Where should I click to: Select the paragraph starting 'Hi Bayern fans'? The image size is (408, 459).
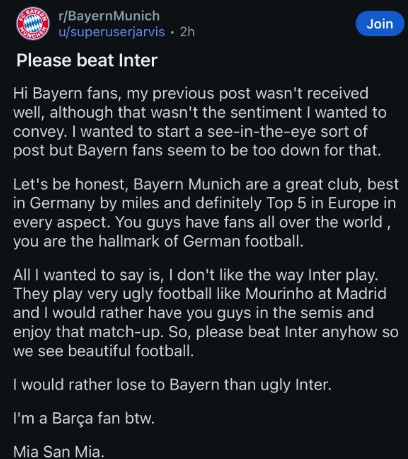(x=200, y=122)
